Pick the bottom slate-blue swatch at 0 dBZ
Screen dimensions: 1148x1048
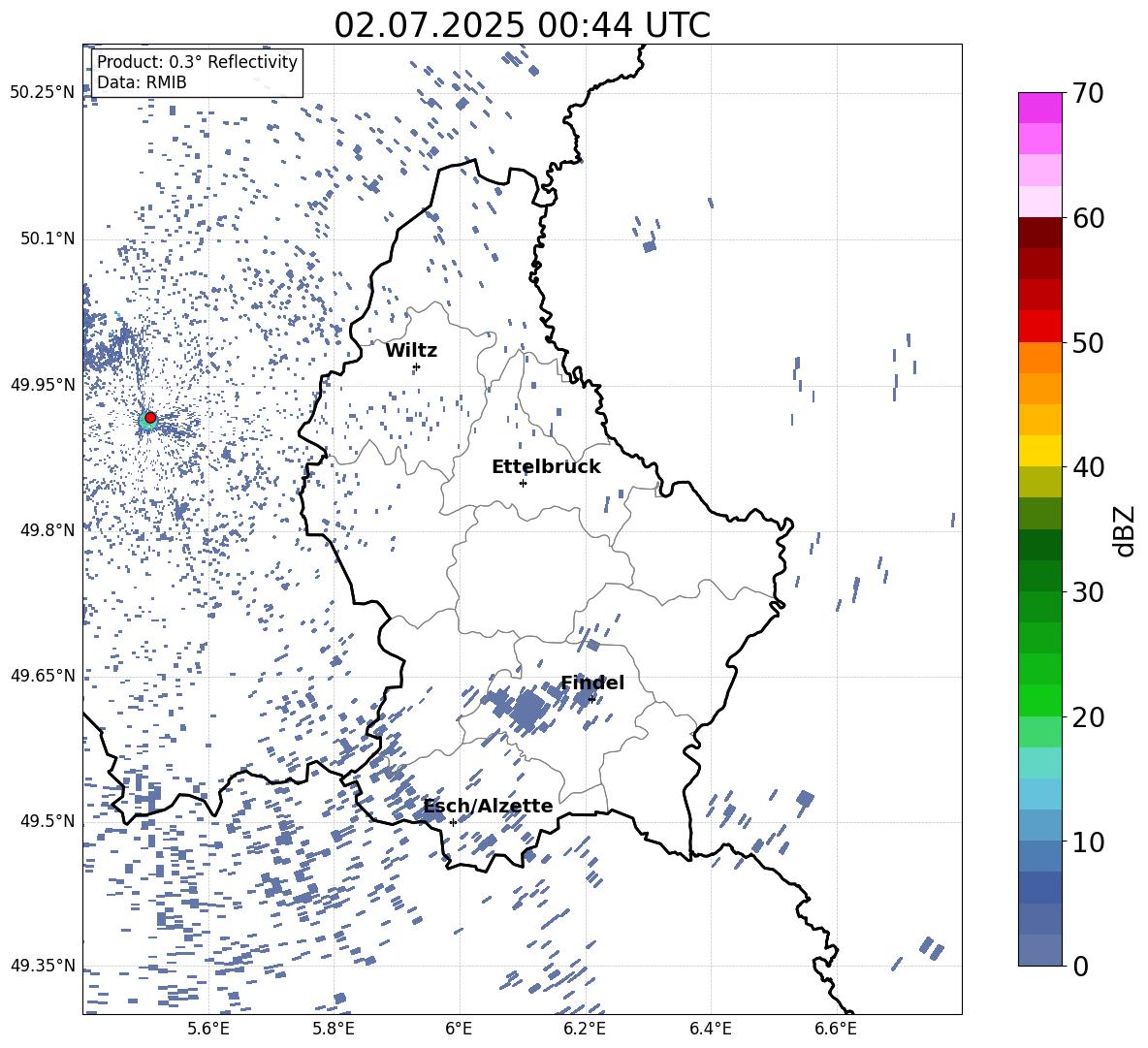tap(1039, 950)
